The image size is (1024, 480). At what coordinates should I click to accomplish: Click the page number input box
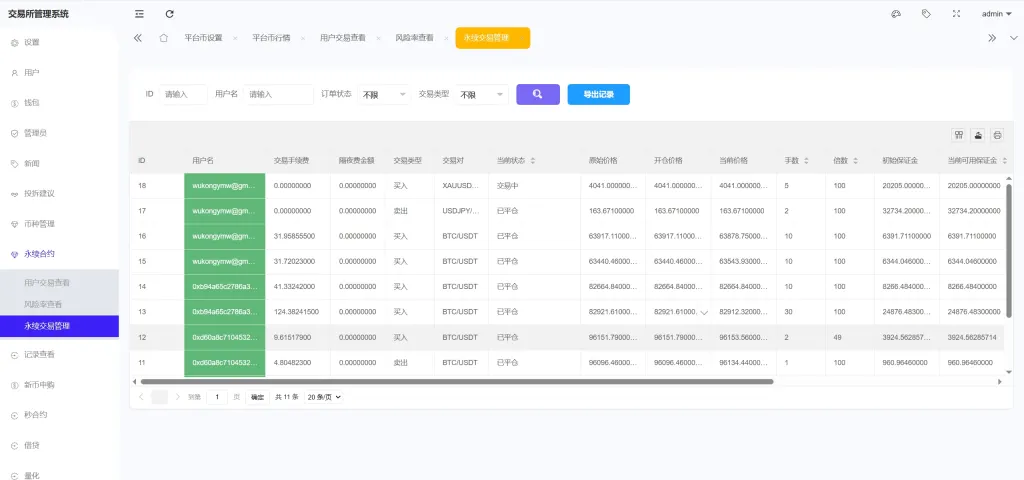pos(217,397)
